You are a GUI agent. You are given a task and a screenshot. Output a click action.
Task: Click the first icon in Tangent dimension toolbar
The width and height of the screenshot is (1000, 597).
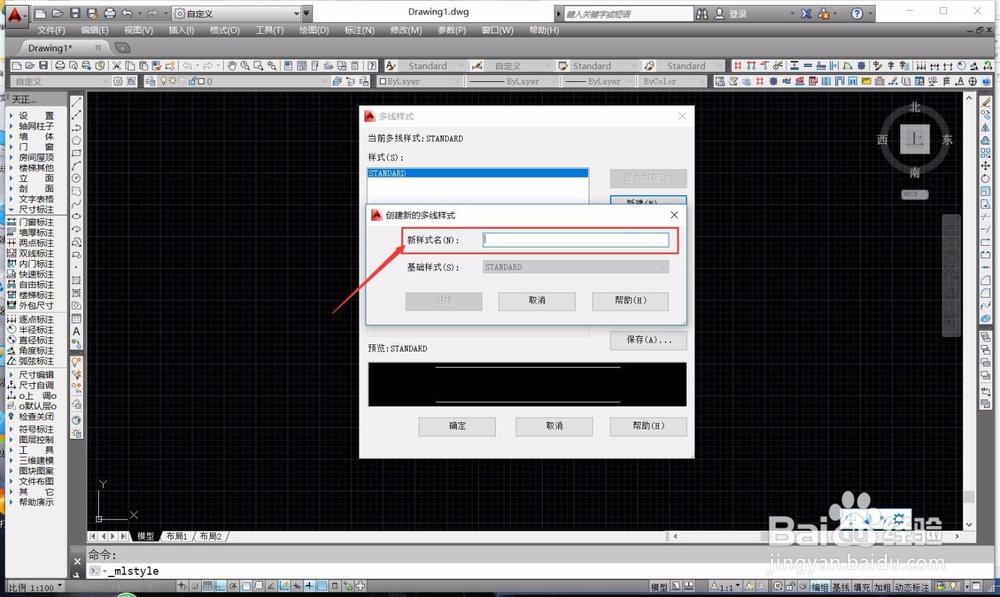738,66
